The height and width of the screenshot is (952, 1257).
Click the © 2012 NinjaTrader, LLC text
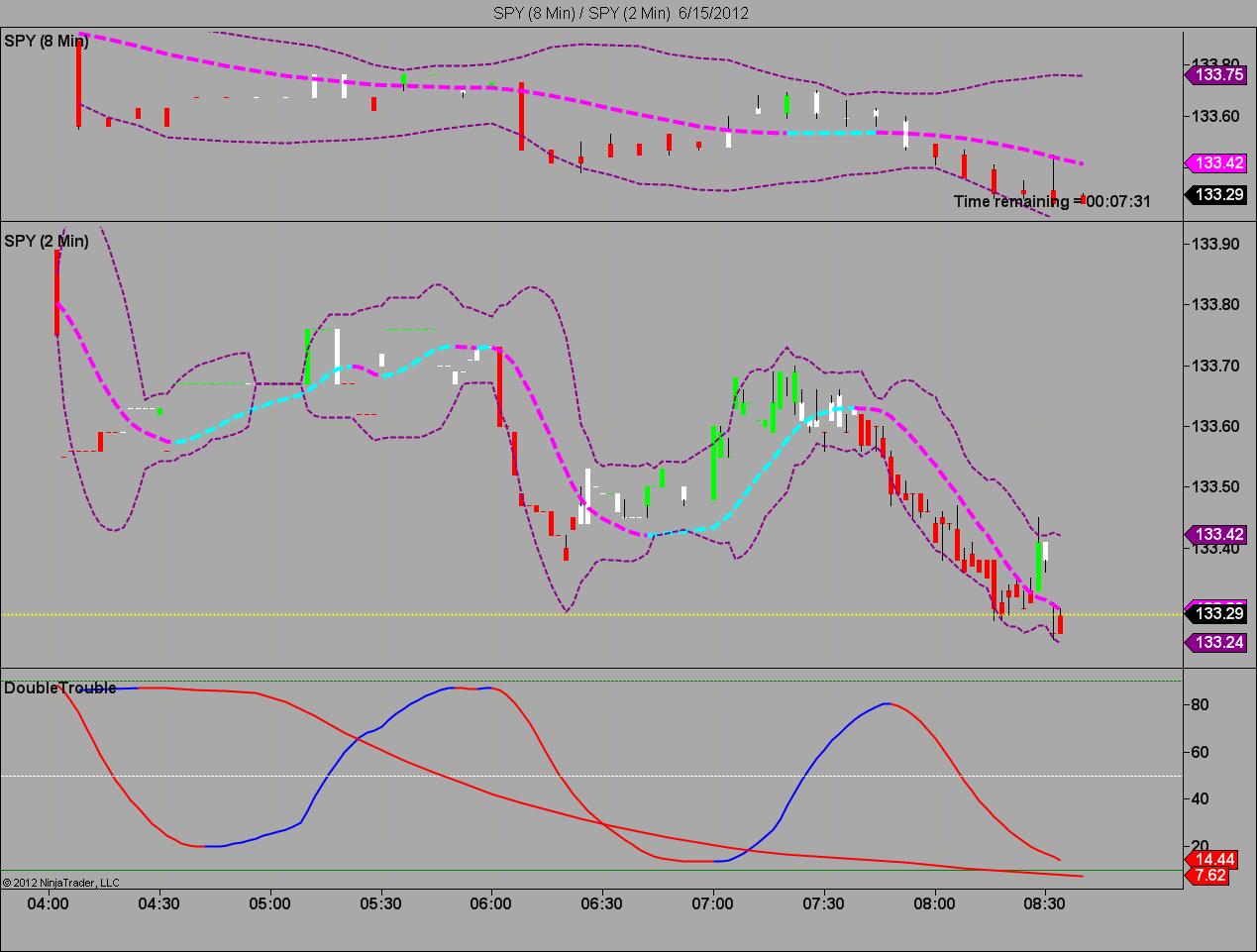pyautogui.click(x=60, y=882)
